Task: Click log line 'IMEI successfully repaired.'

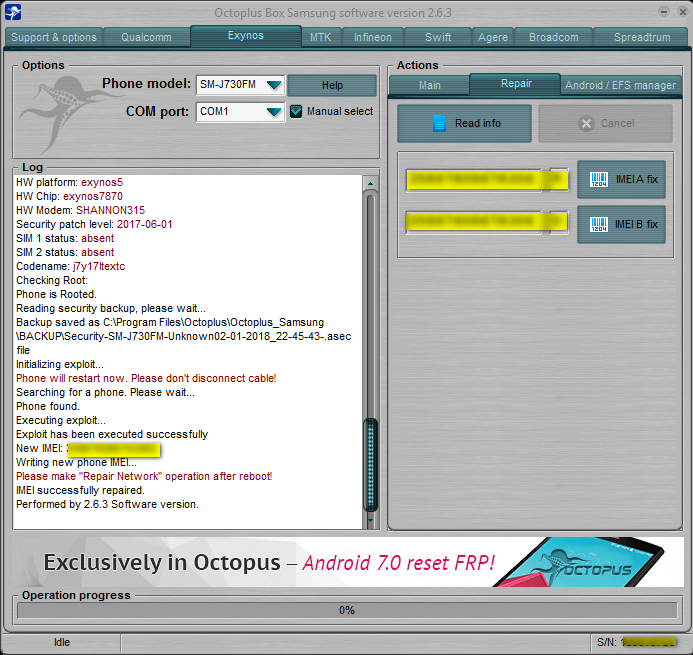Action: click(x=80, y=491)
